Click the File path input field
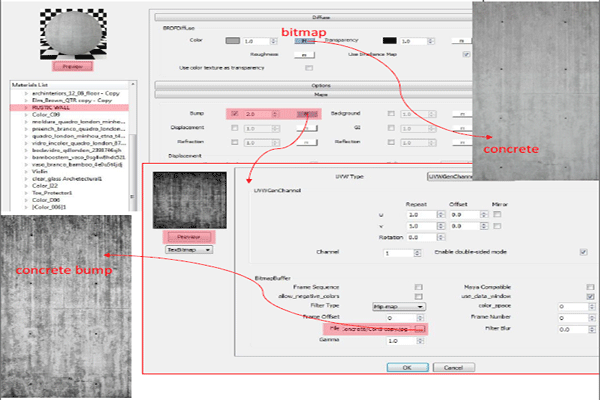600x400 pixels. tap(378, 329)
